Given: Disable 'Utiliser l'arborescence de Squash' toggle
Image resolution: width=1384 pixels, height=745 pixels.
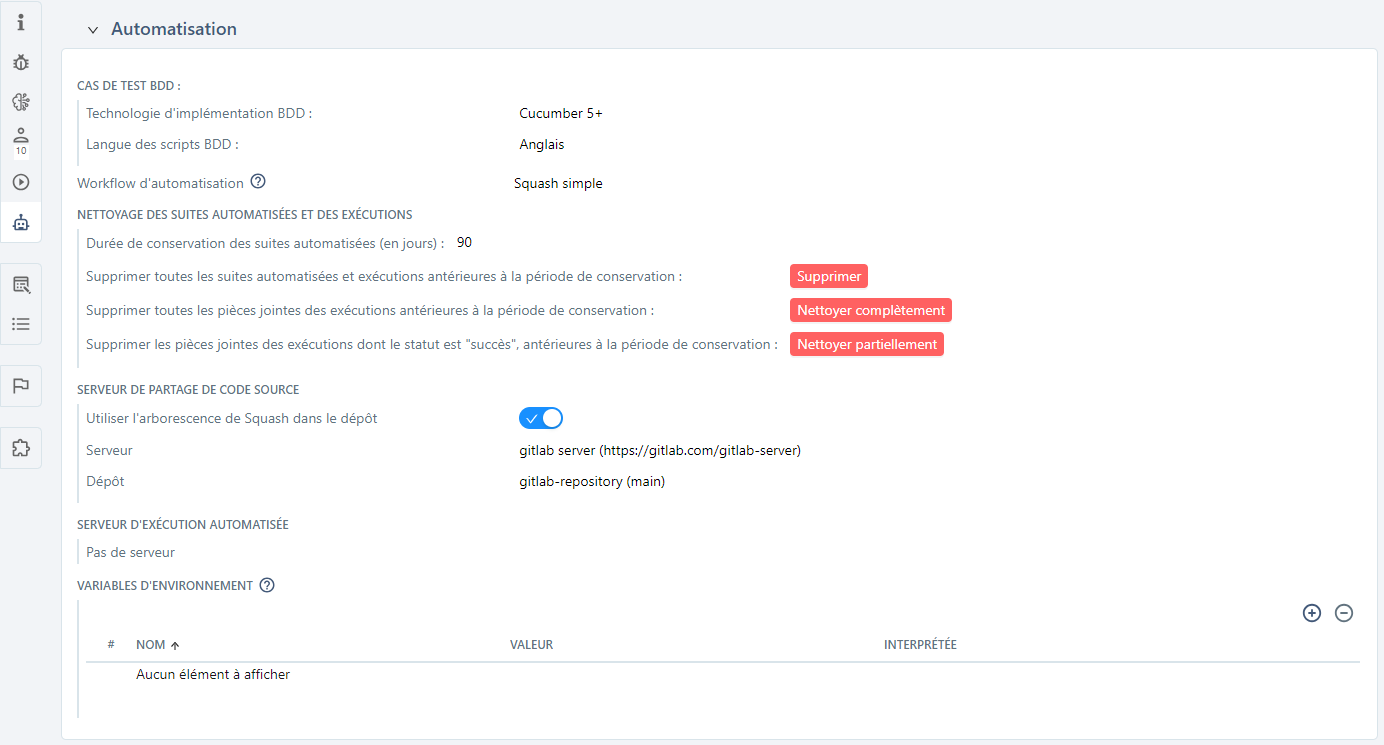Looking at the screenshot, I should click(x=540, y=418).
